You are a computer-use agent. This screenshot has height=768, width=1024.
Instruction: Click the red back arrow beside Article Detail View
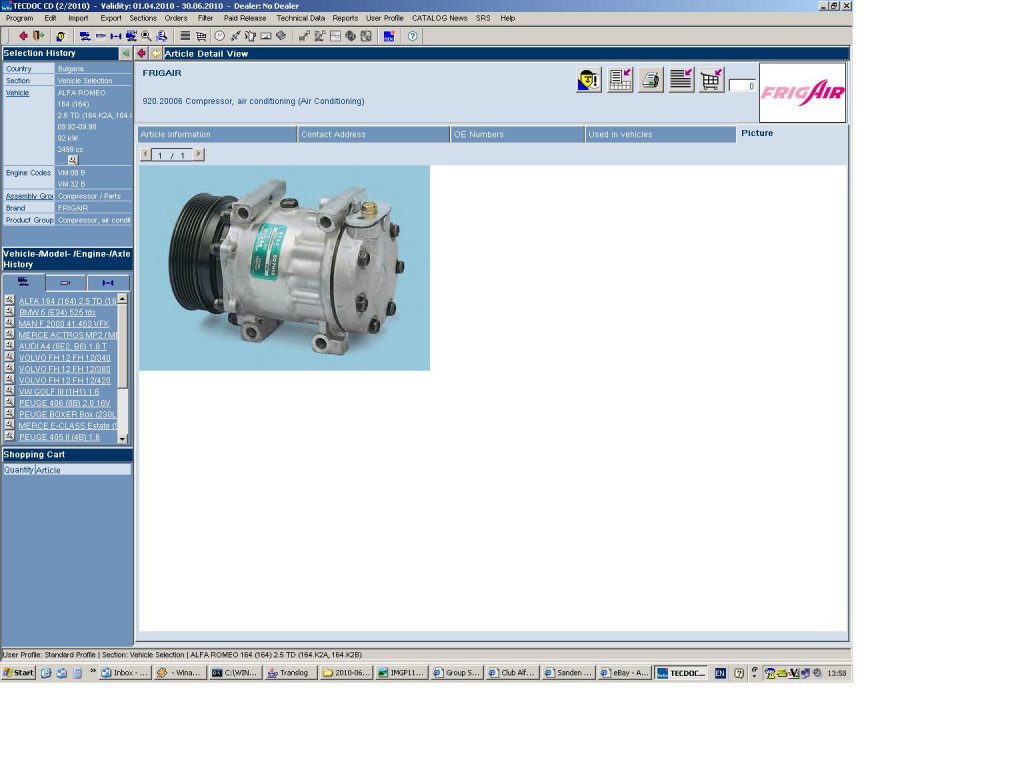click(x=141, y=54)
